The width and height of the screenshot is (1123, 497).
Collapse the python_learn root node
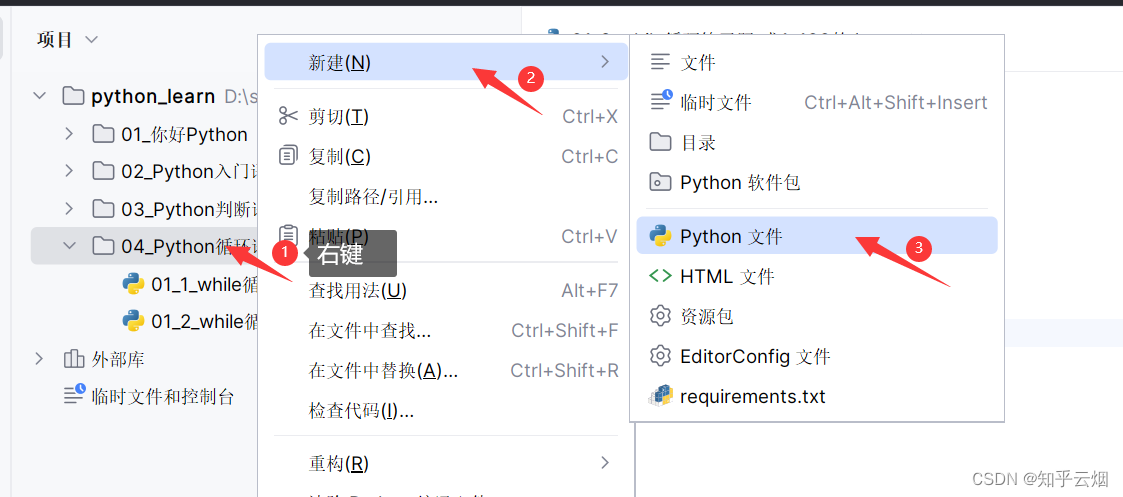(40, 96)
